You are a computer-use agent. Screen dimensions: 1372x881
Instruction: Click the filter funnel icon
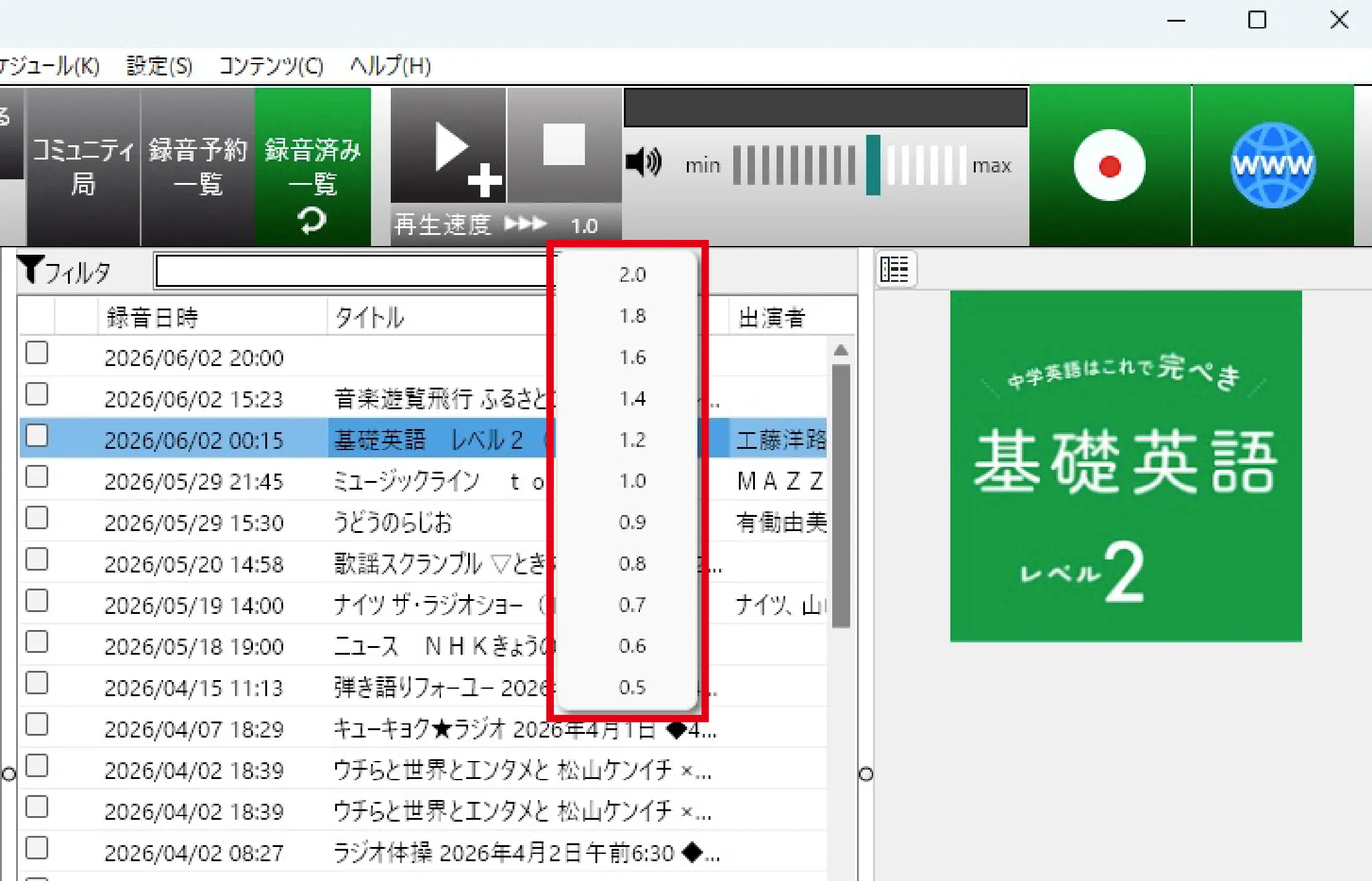point(30,270)
